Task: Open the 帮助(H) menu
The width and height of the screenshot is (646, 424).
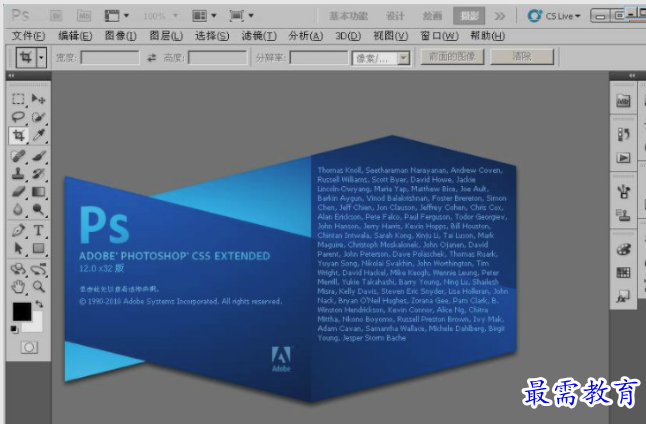Action: 487,36
